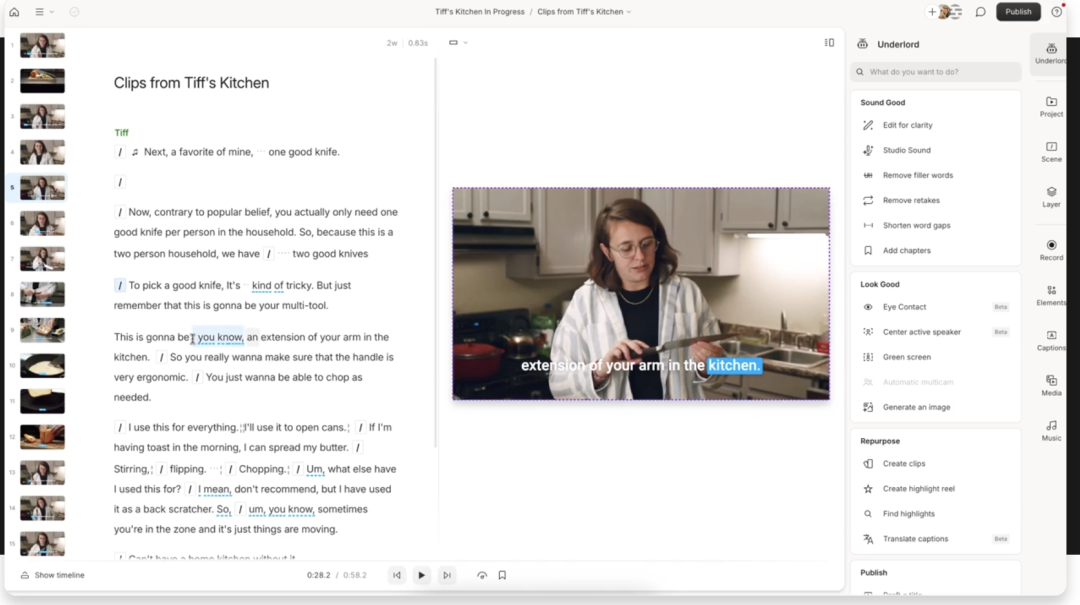Select scene thumbnail 1
The width and height of the screenshot is (1080, 605).
42,45
